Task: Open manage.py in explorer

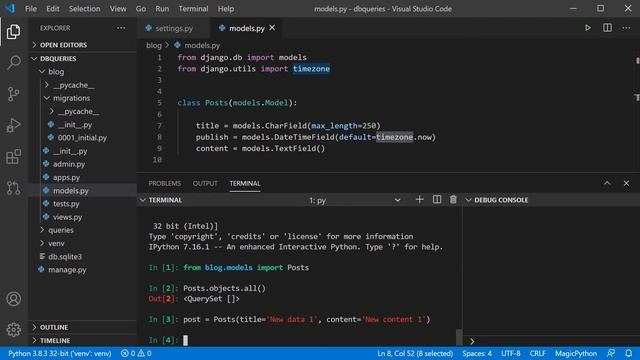Action: (x=67, y=270)
